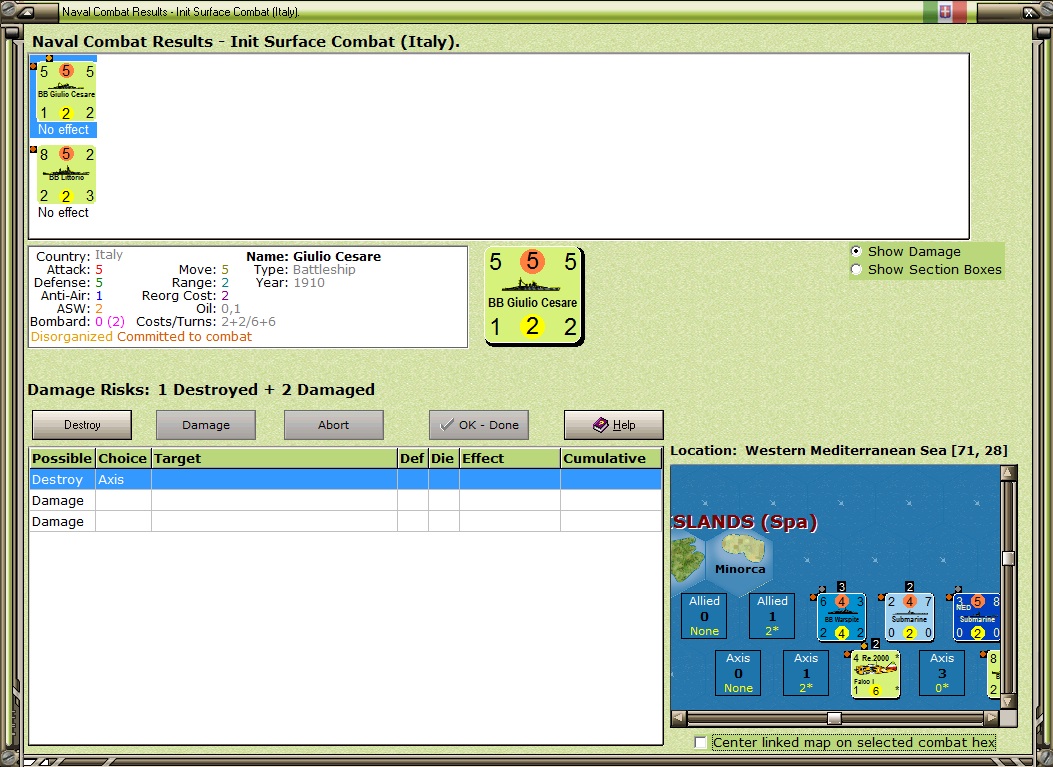Click 'Disorganized' status text
1053x767 pixels.
point(72,336)
